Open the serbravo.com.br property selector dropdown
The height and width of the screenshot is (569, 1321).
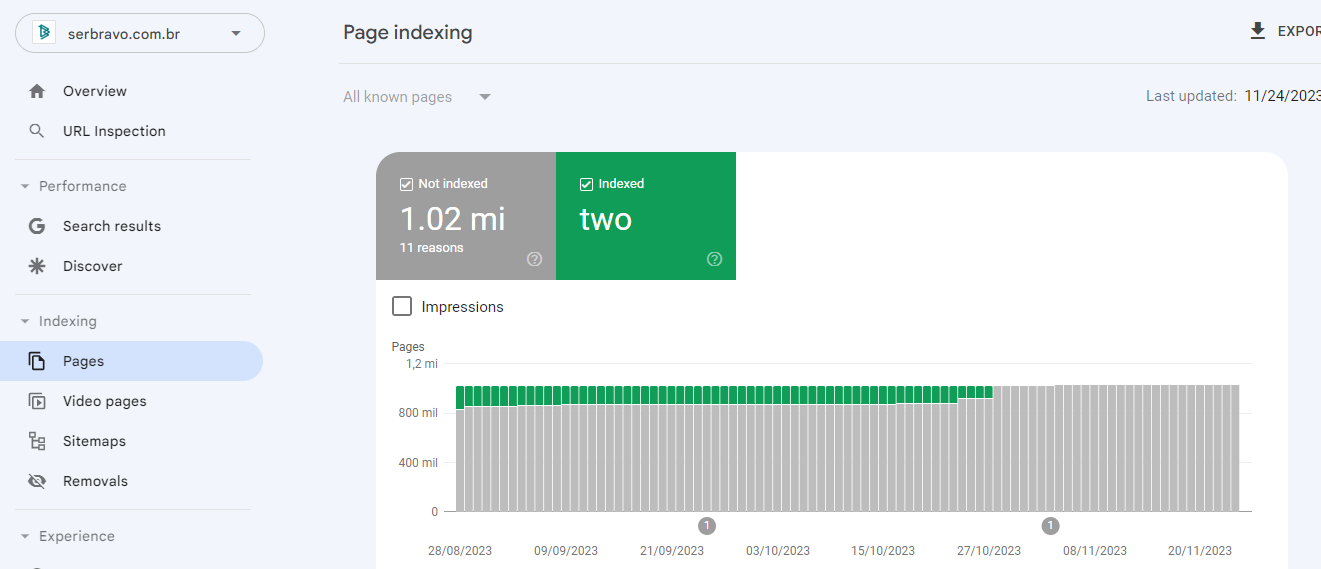click(x=139, y=33)
